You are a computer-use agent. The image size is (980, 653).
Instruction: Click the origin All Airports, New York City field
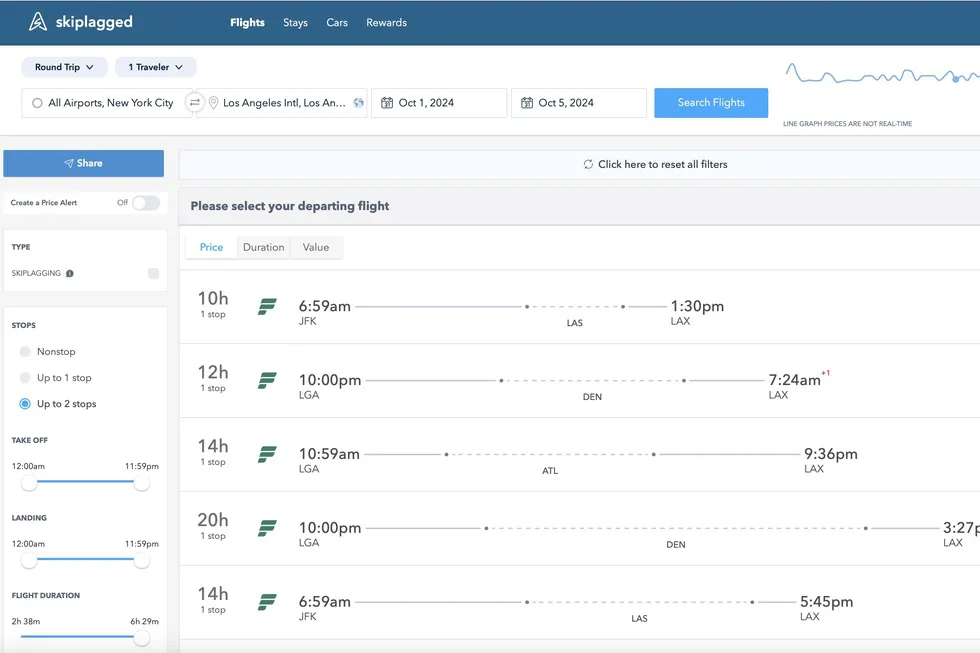107,102
